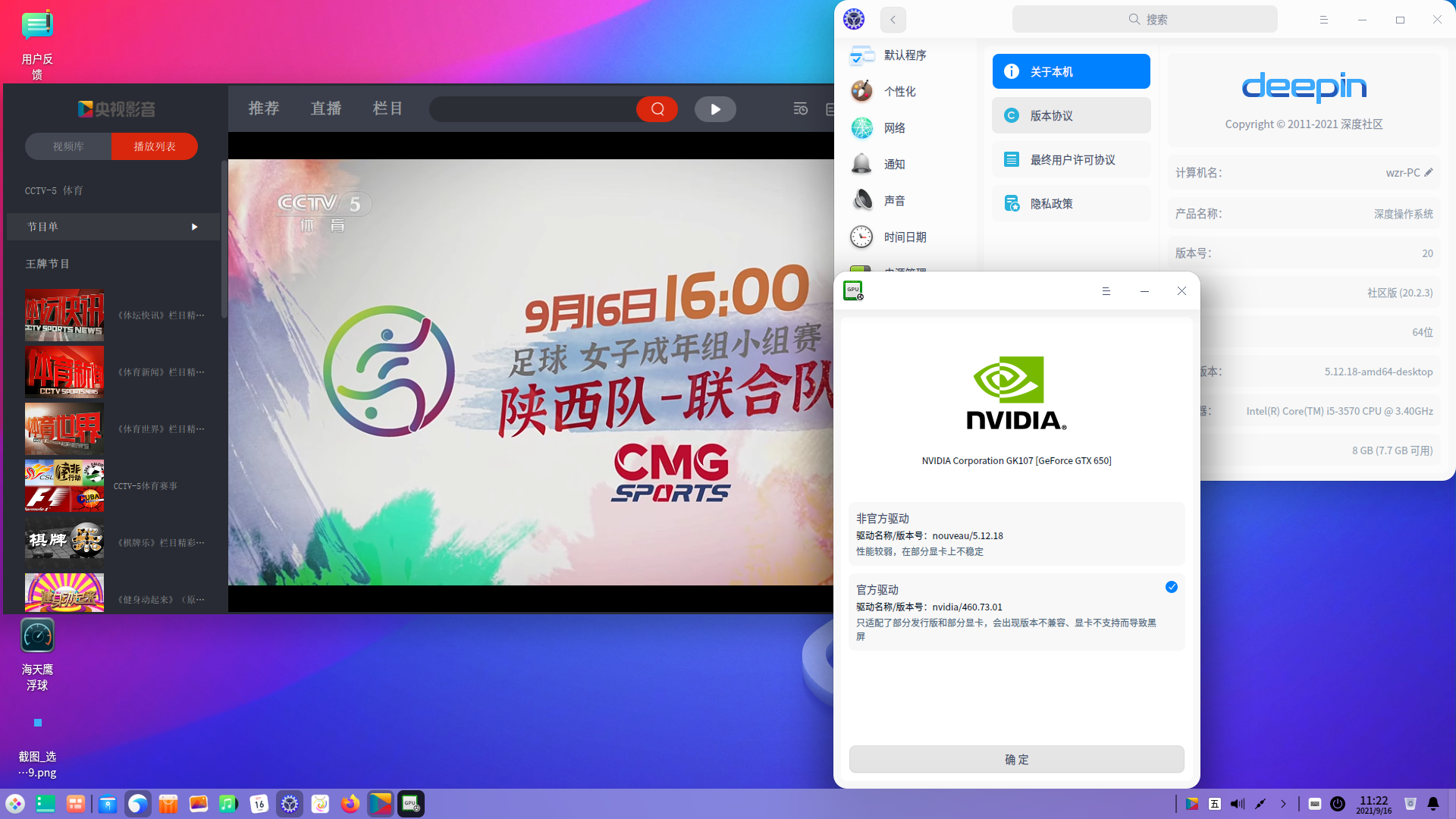This screenshot has width=1456, height=819.
Task: Click the 确定 button
Action: (1016, 759)
